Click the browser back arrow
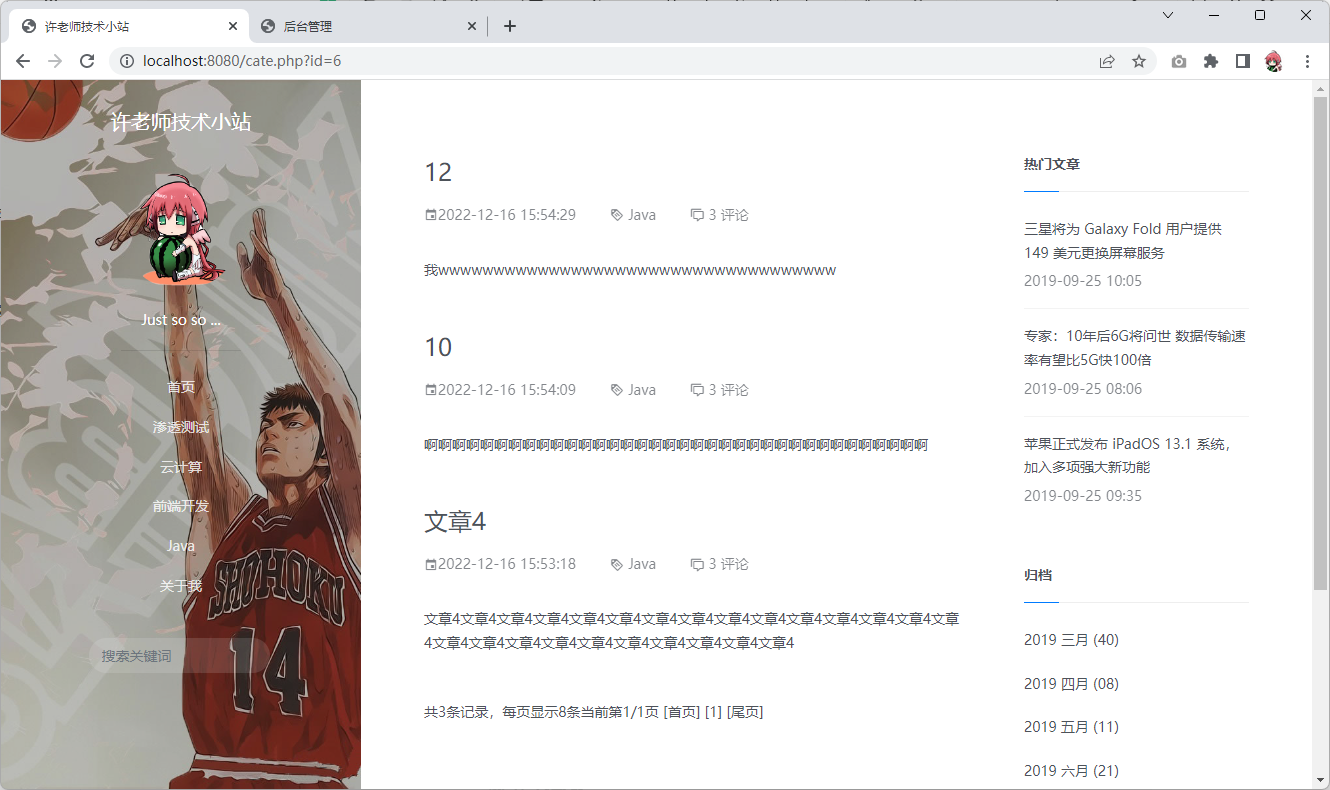The height and width of the screenshot is (790, 1330). click(x=23, y=61)
